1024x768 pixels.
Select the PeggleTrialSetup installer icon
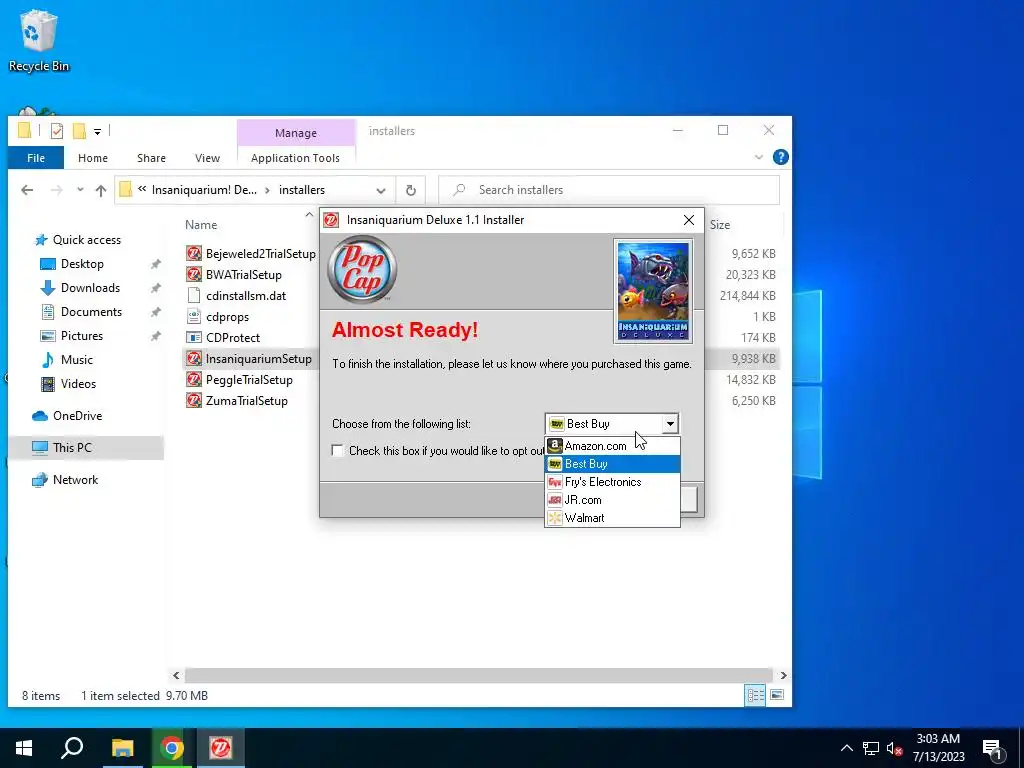coord(193,379)
